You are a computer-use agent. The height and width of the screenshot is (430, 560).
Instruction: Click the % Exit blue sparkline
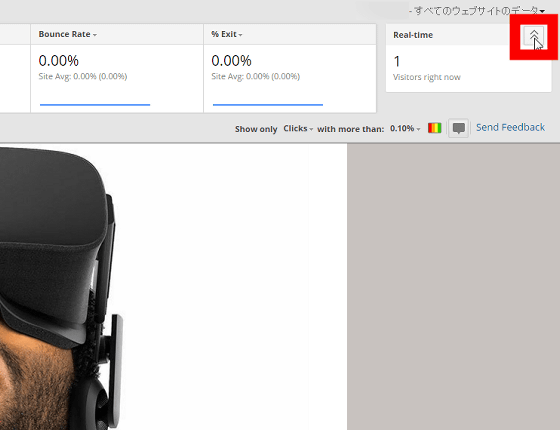click(268, 105)
